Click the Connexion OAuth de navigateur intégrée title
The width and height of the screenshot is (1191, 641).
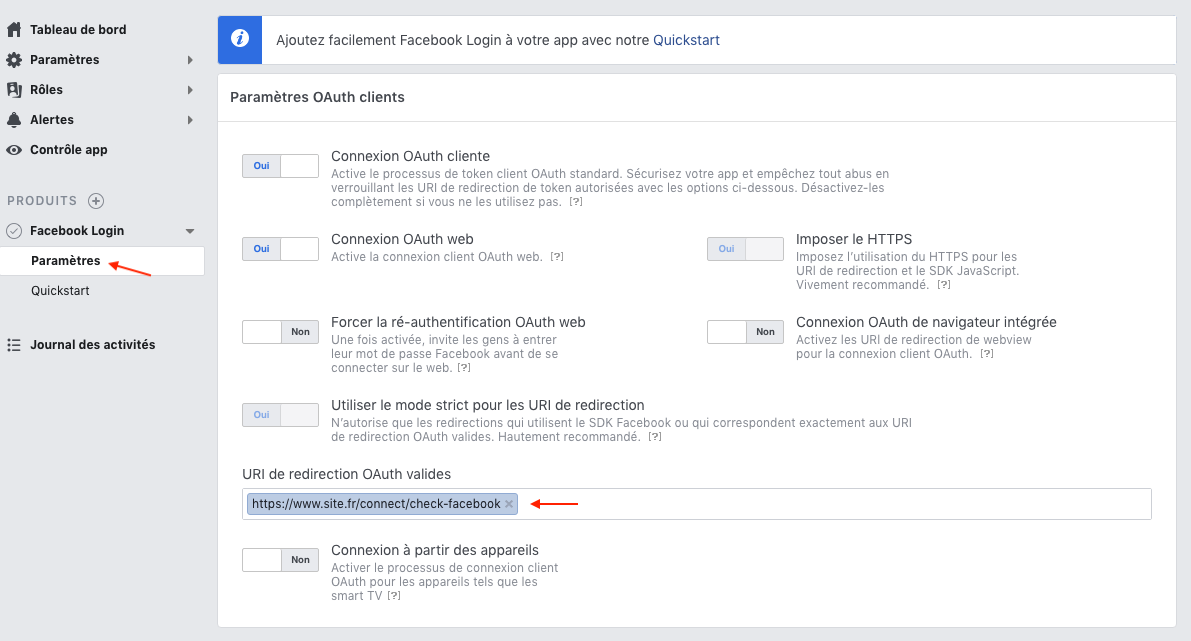point(926,322)
